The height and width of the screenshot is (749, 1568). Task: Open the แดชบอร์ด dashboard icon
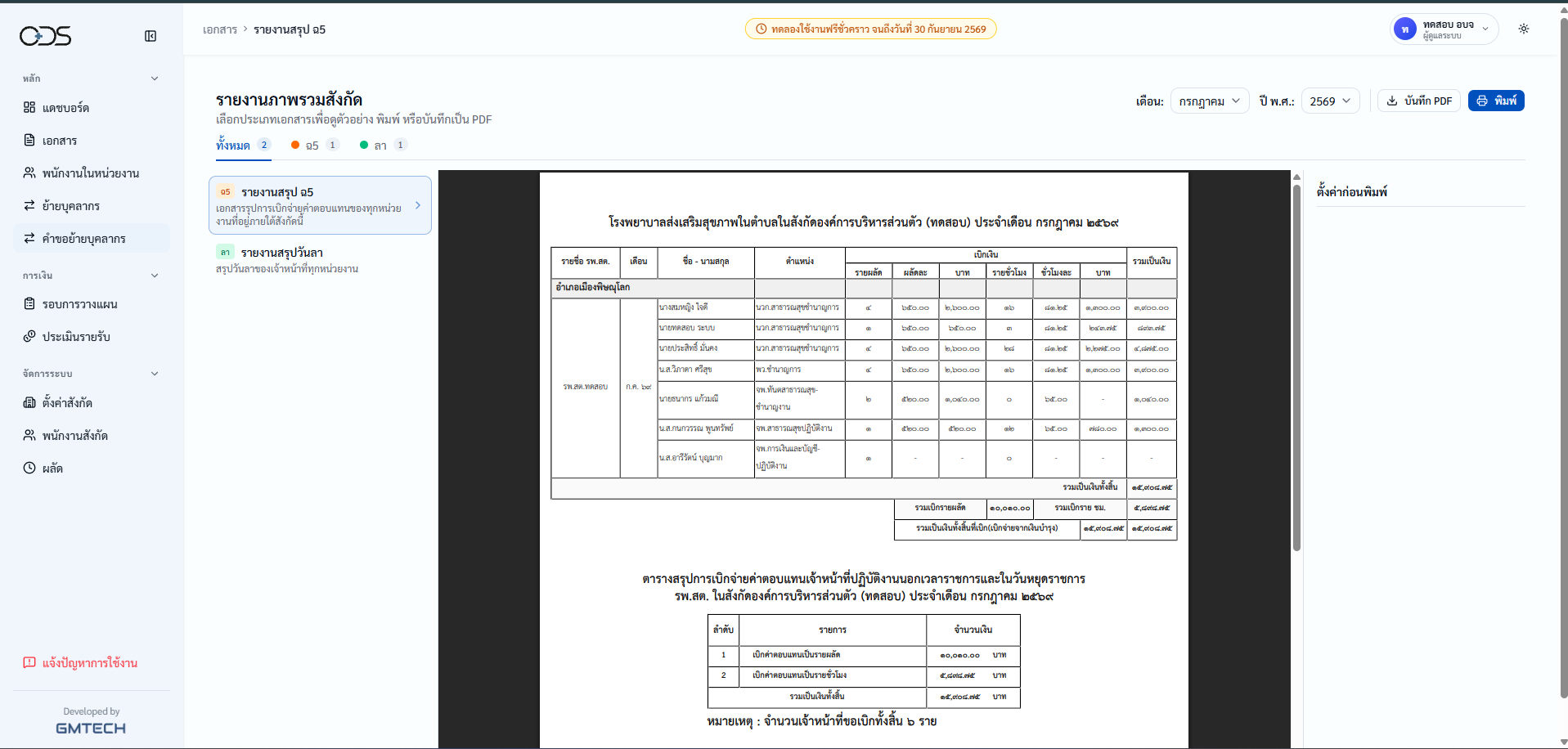pyautogui.click(x=29, y=108)
